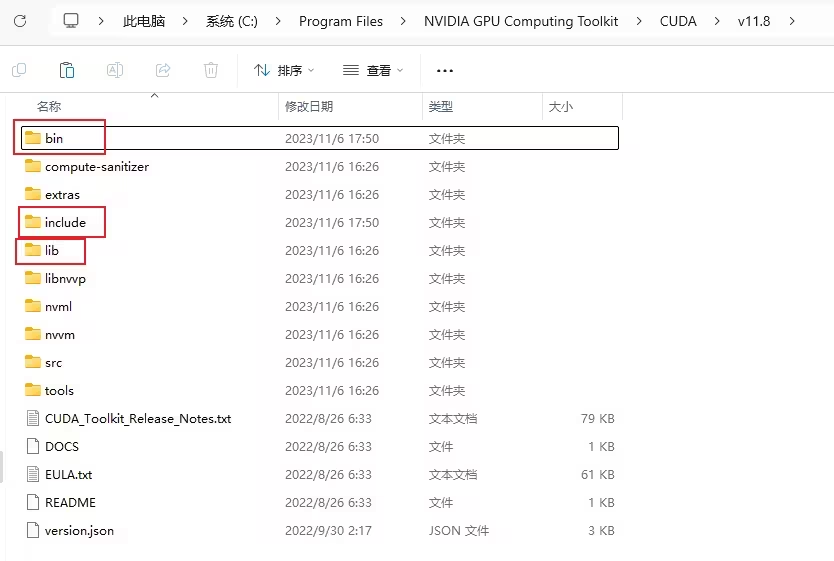The height and width of the screenshot is (561, 834).
Task: Click the README file icon
Action: [33, 503]
